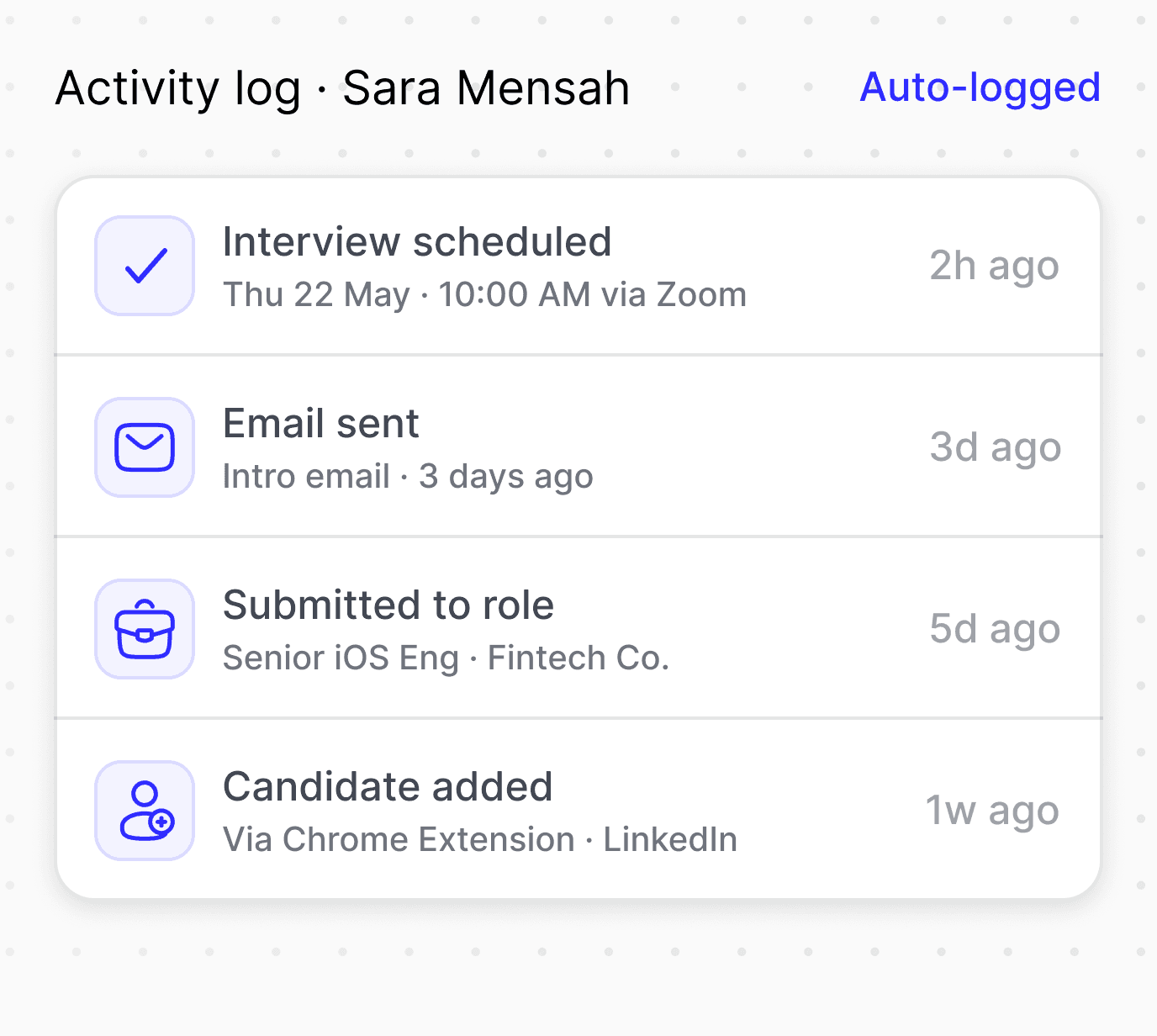Viewport: 1157px width, 1036px height.
Task: Select the Interview scheduled title
Action: 417,242
